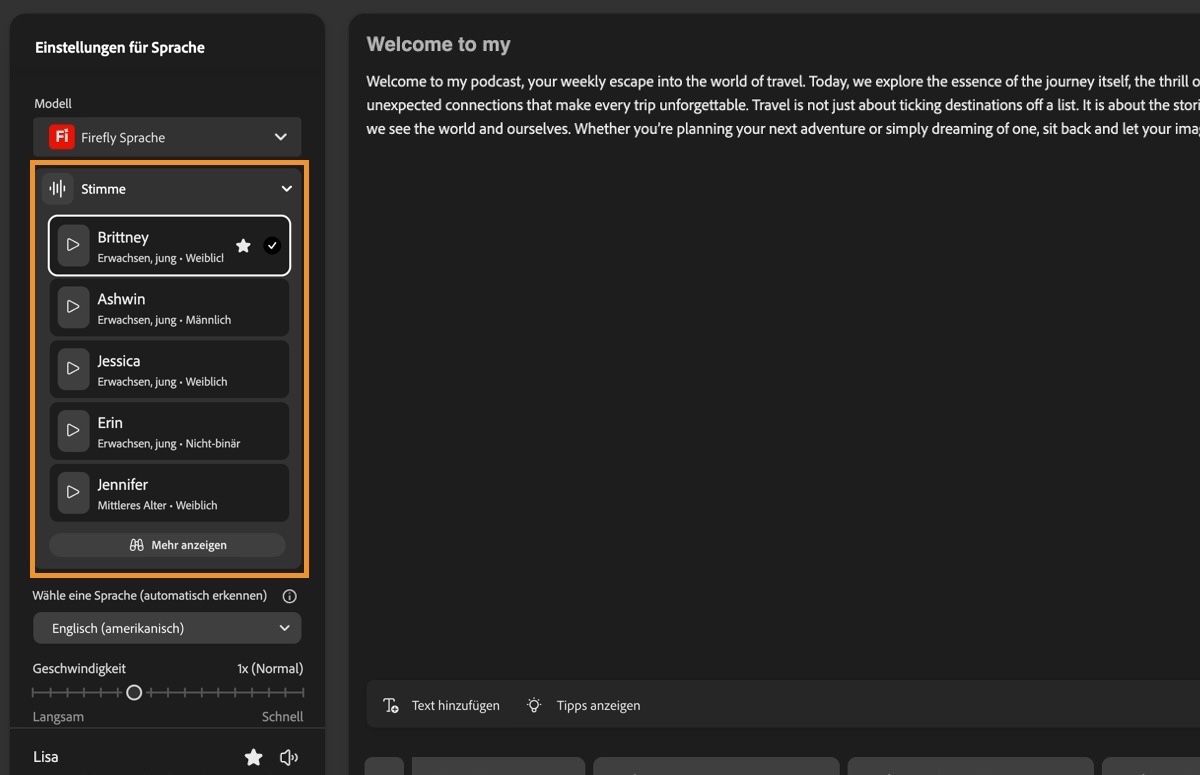Image resolution: width=1200 pixels, height=775 pixels.
Task: Click the Mehr anzeigen button
Action: [x=167, y=544]
